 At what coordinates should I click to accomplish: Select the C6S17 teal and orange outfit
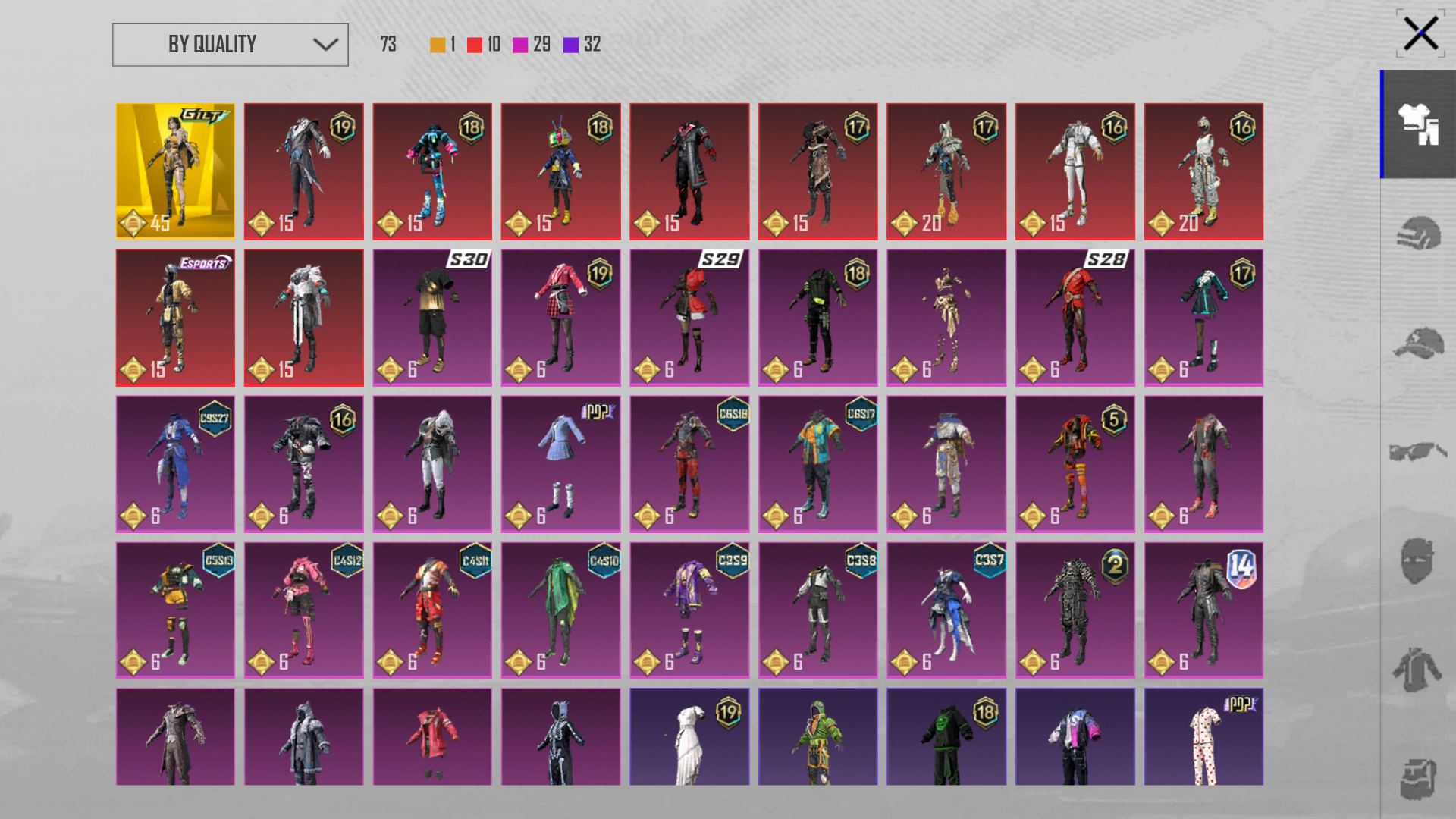(x=818, y=464)
